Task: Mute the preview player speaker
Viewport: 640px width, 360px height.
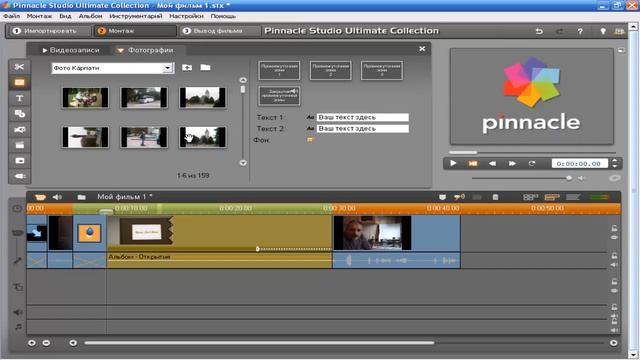Action: pos(581,178)
